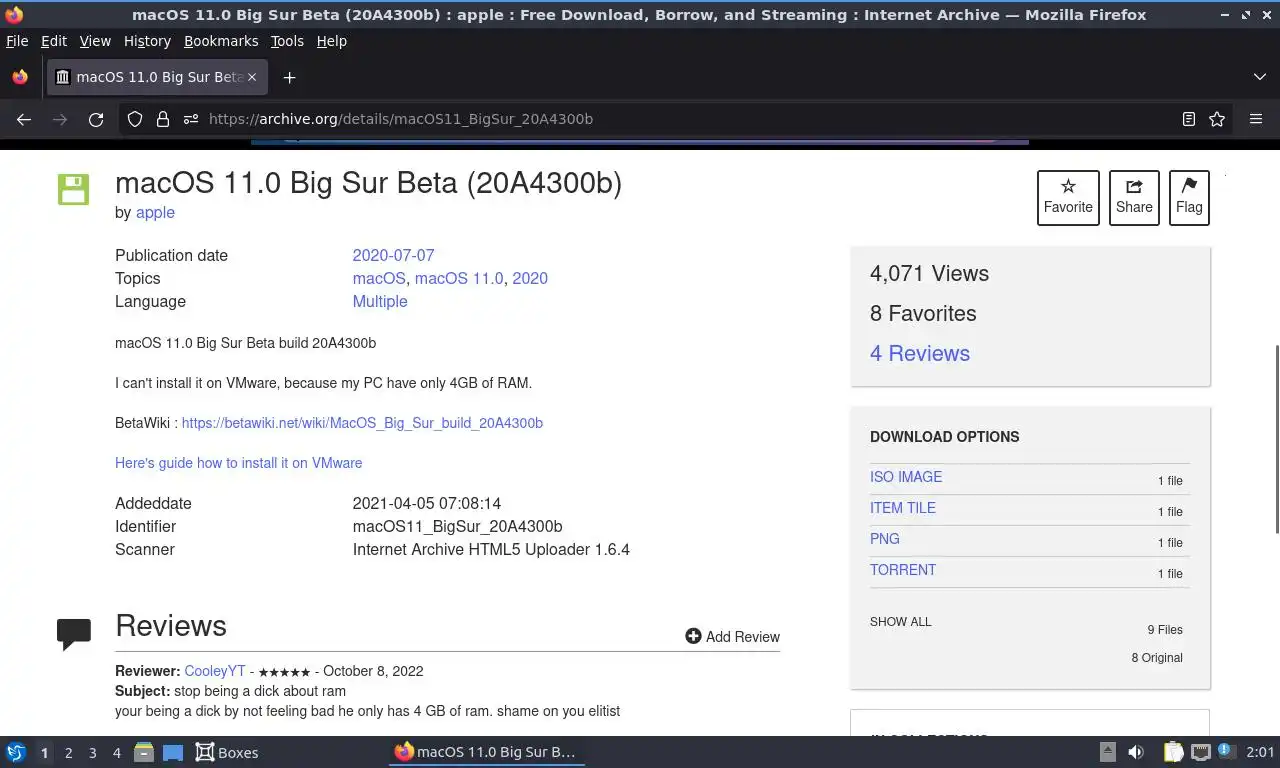Click the network tray icon
The width and height of the screenshot is (1280, 768).
point(1200,752)
